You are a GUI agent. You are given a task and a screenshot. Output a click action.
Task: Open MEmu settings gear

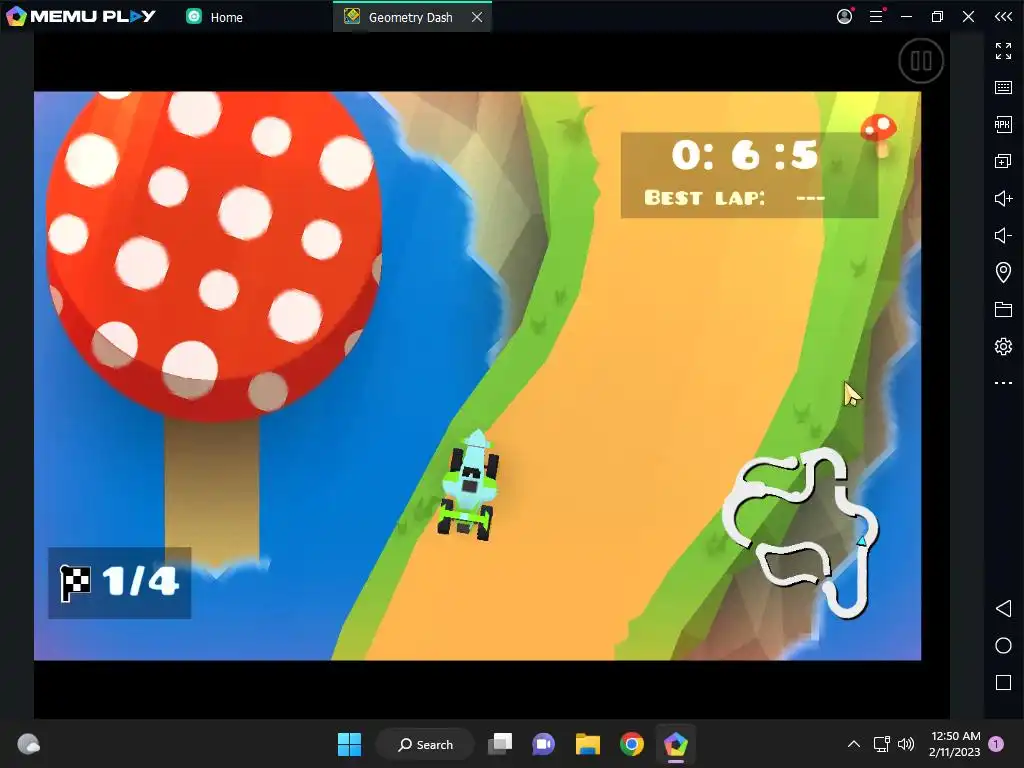tap(1003, 346)
